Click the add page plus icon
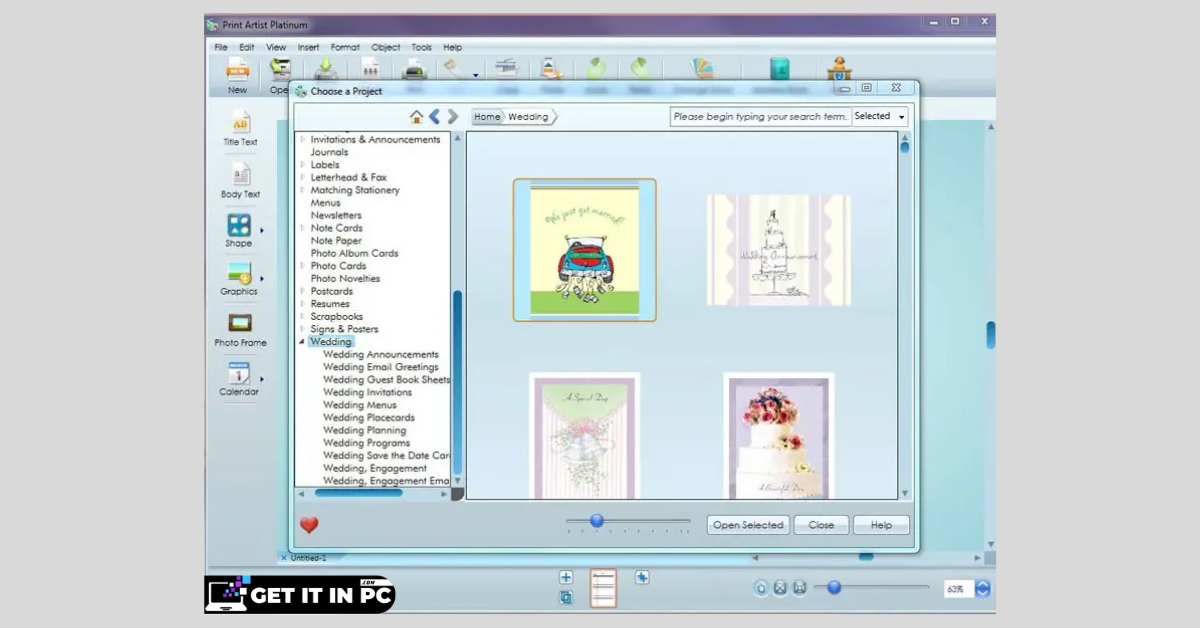Image resolution: width=1200 pixels, height=628 pixels. pos(566,577)
